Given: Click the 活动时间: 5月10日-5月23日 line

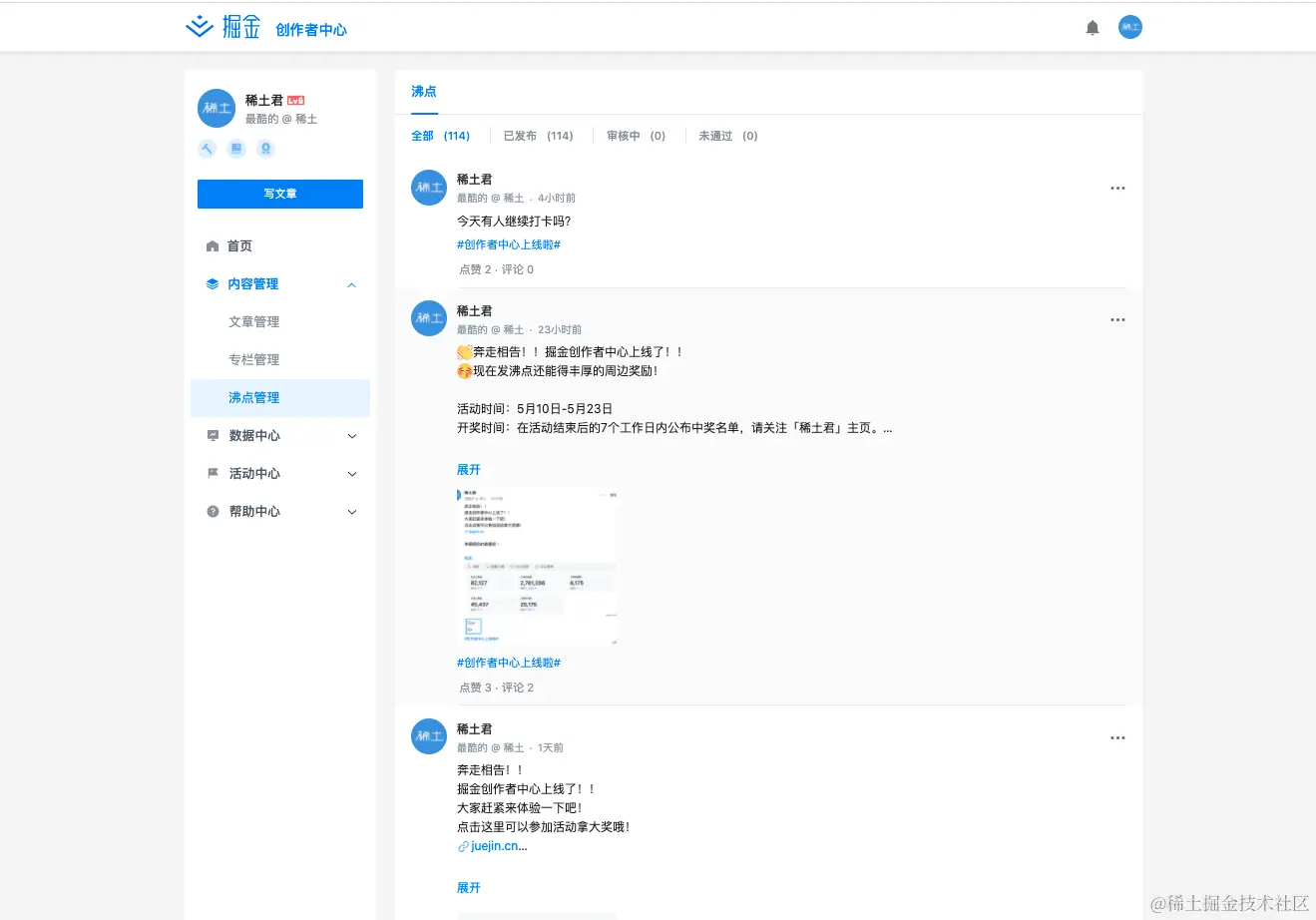Looking at the screenshot, I should point(535,409).
